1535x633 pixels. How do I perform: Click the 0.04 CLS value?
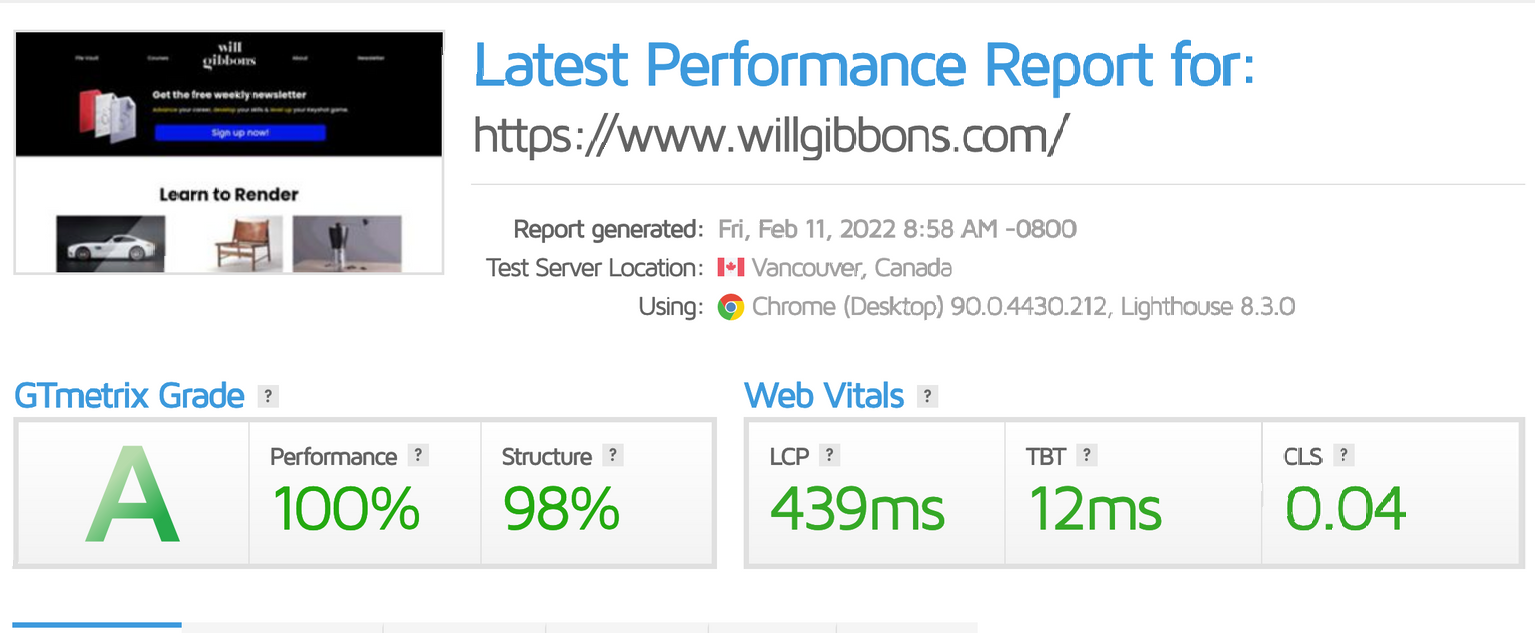point(1346,508)
